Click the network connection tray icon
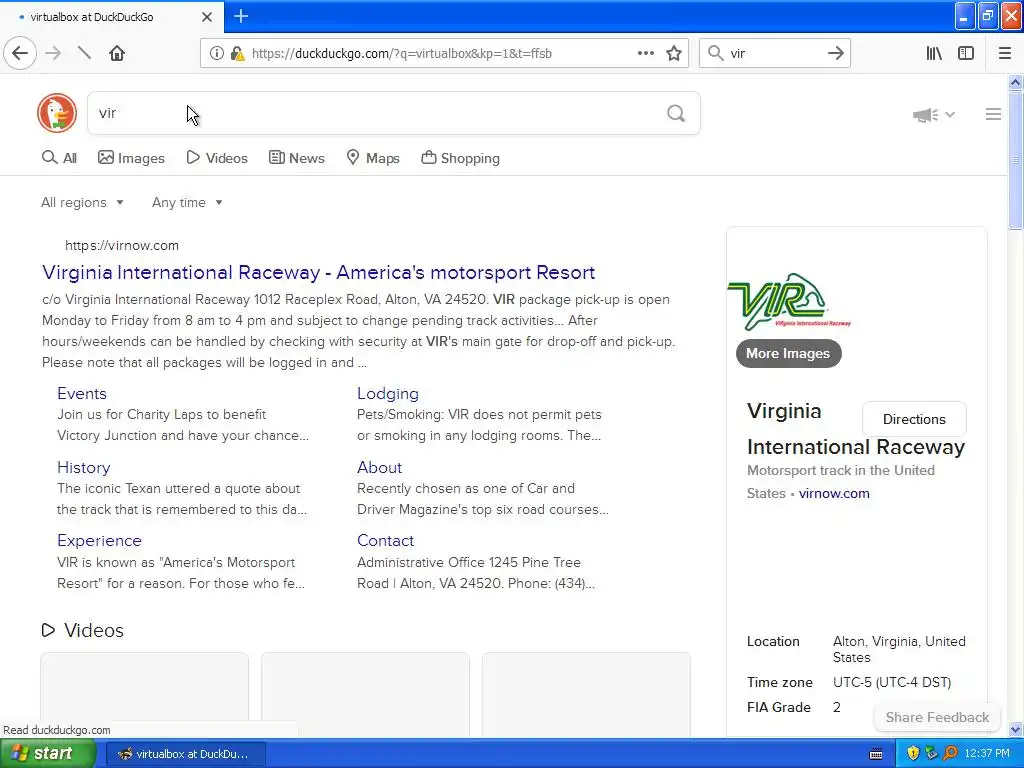This screenshot has height=768, width=1024. tap(931, 754)
